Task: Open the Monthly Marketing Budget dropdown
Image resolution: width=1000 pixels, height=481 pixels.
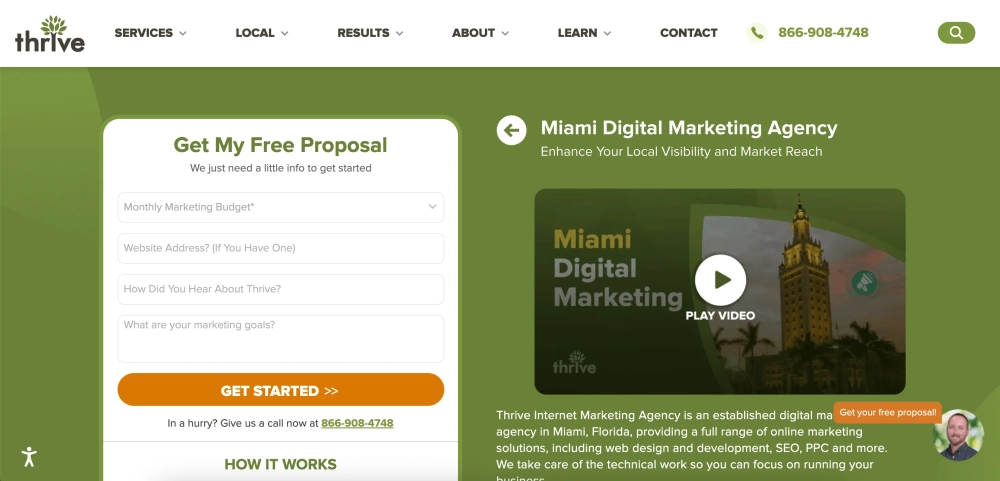Action: 281,207
